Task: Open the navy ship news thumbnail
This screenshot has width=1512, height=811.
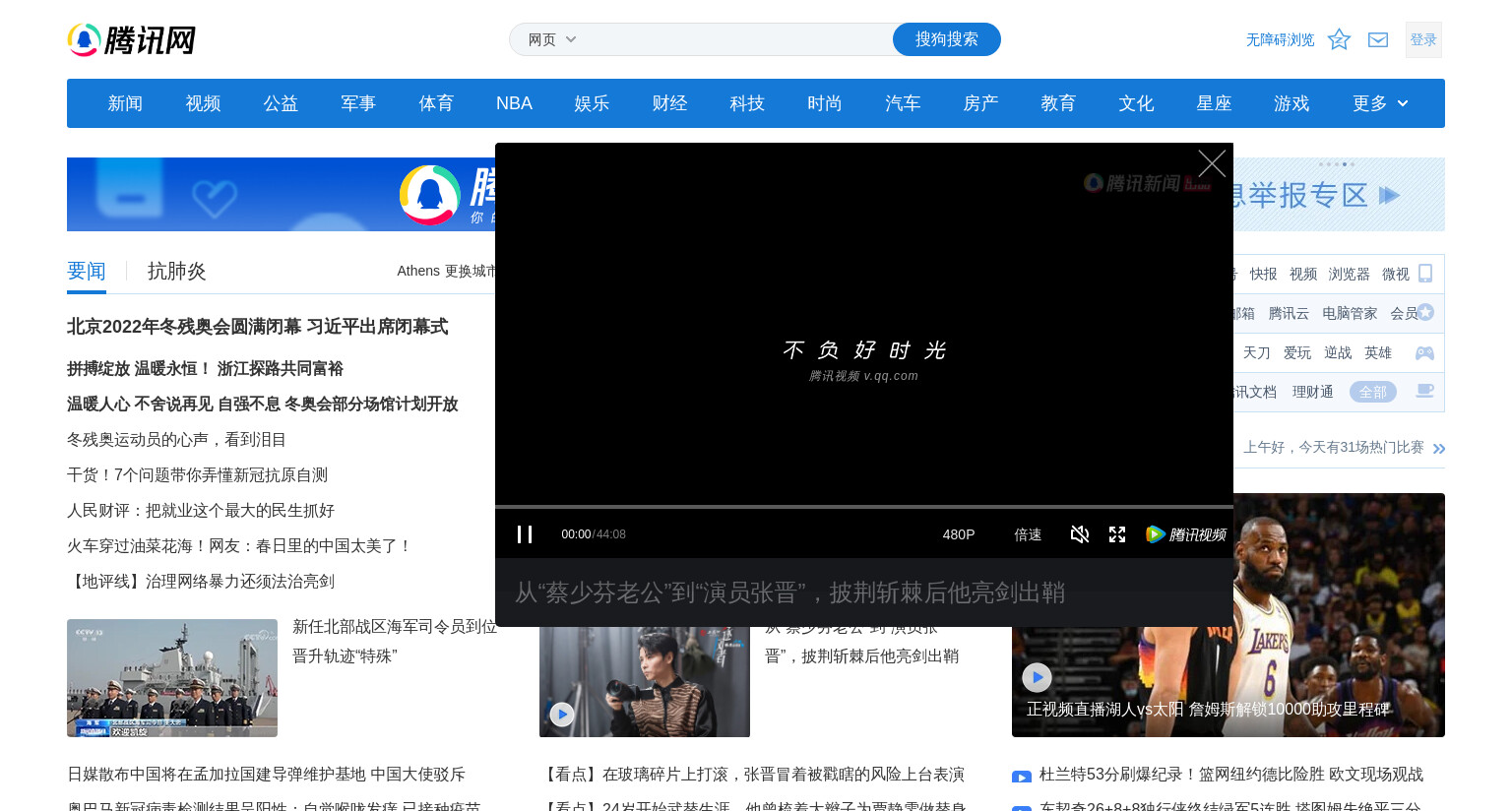Action: point(172,678)
